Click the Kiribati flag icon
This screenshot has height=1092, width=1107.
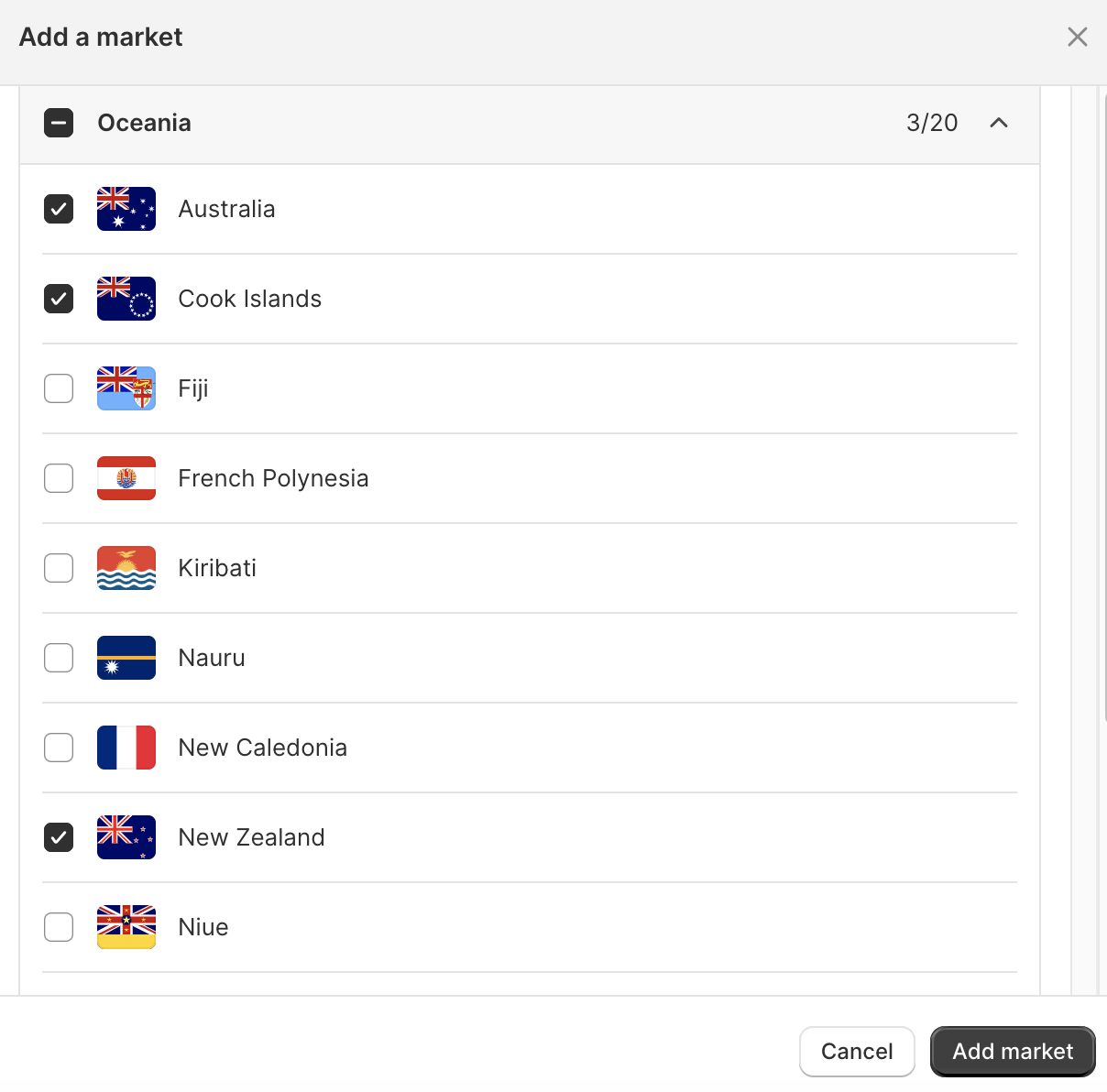pos(126,568)
